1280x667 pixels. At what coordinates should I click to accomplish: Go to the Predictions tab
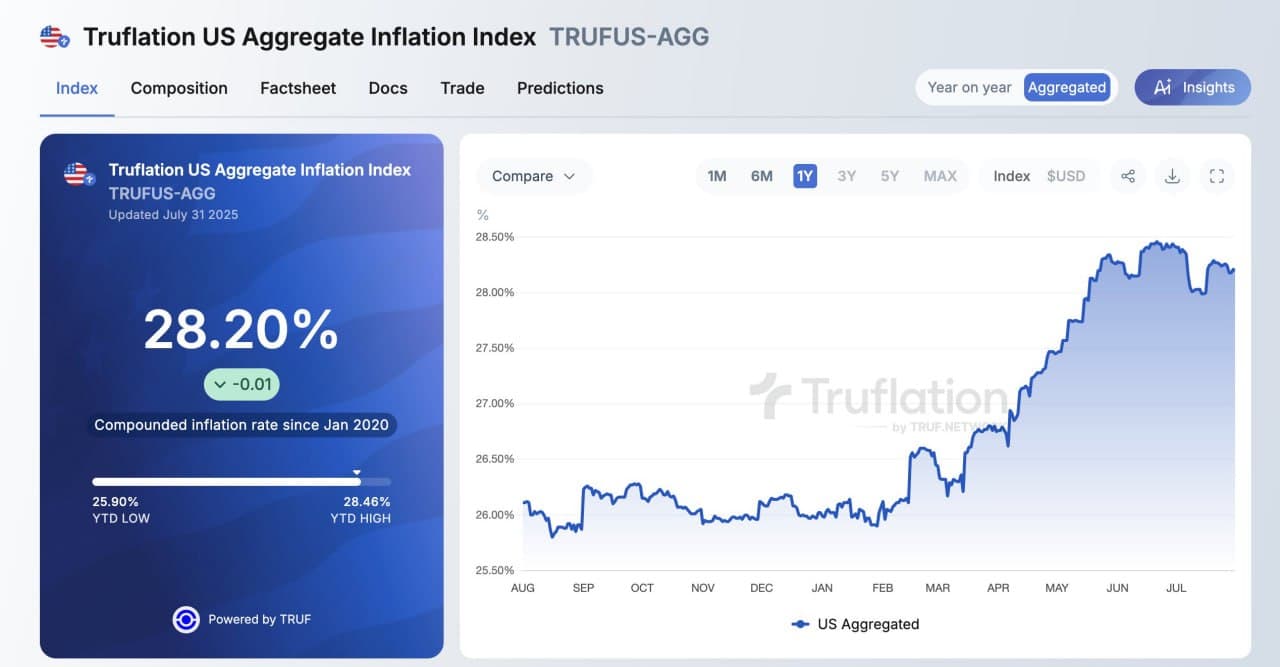click(560, 88)
